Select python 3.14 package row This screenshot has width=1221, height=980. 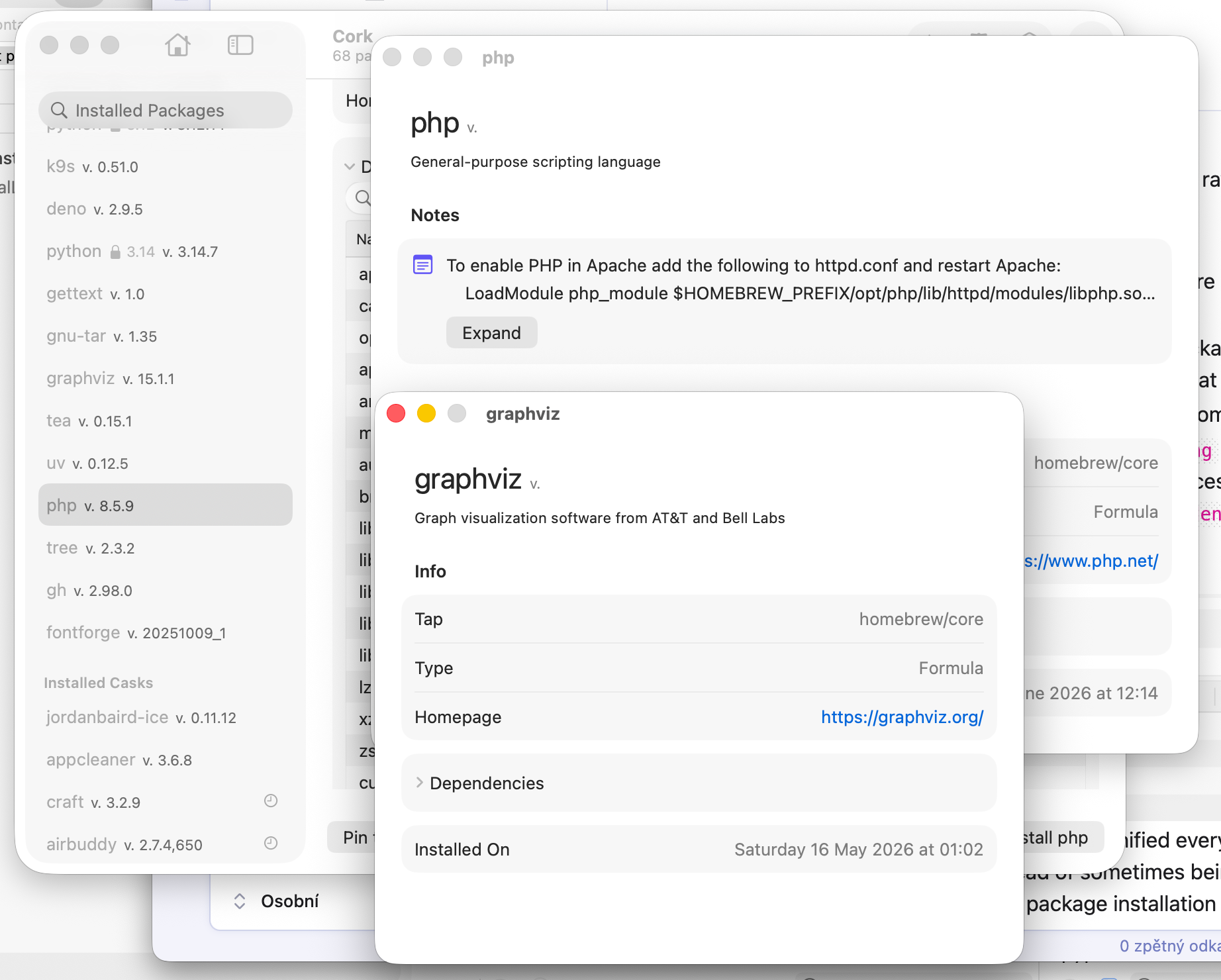(166, 251)
